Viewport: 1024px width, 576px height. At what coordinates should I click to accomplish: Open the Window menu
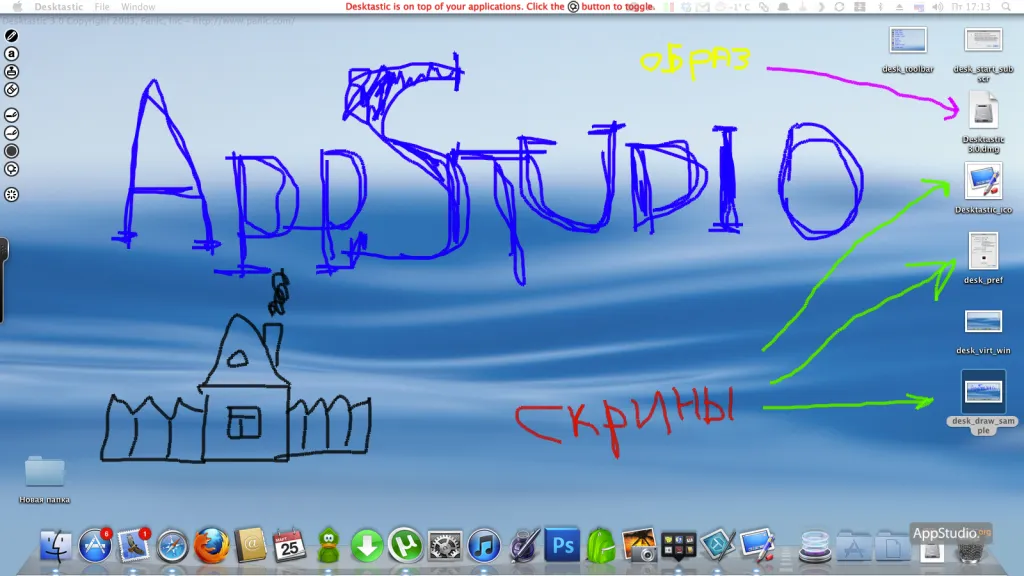click(x=138, y=7)
